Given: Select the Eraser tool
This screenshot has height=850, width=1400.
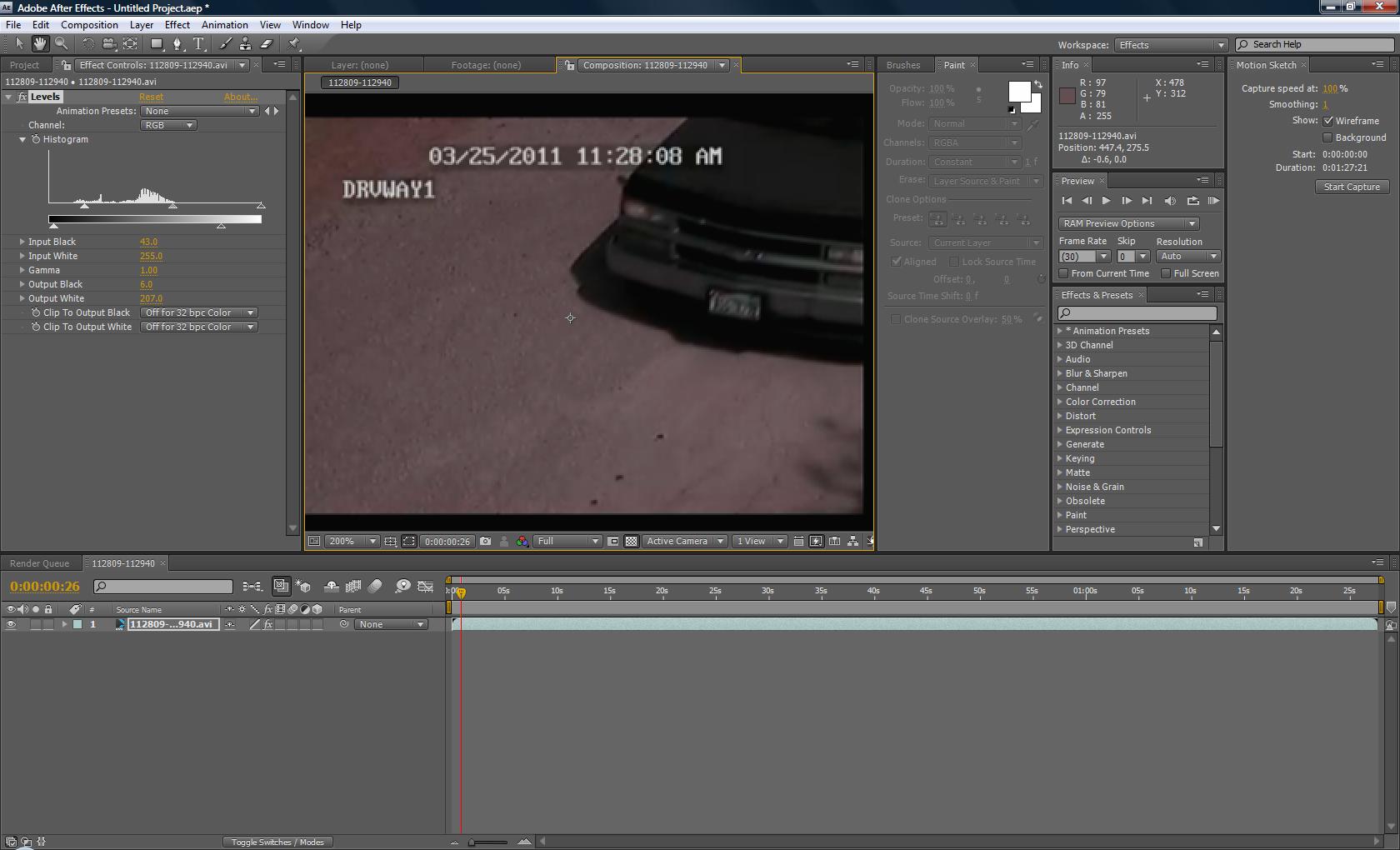Looking at the screenshot, I should tap(267, 44).
